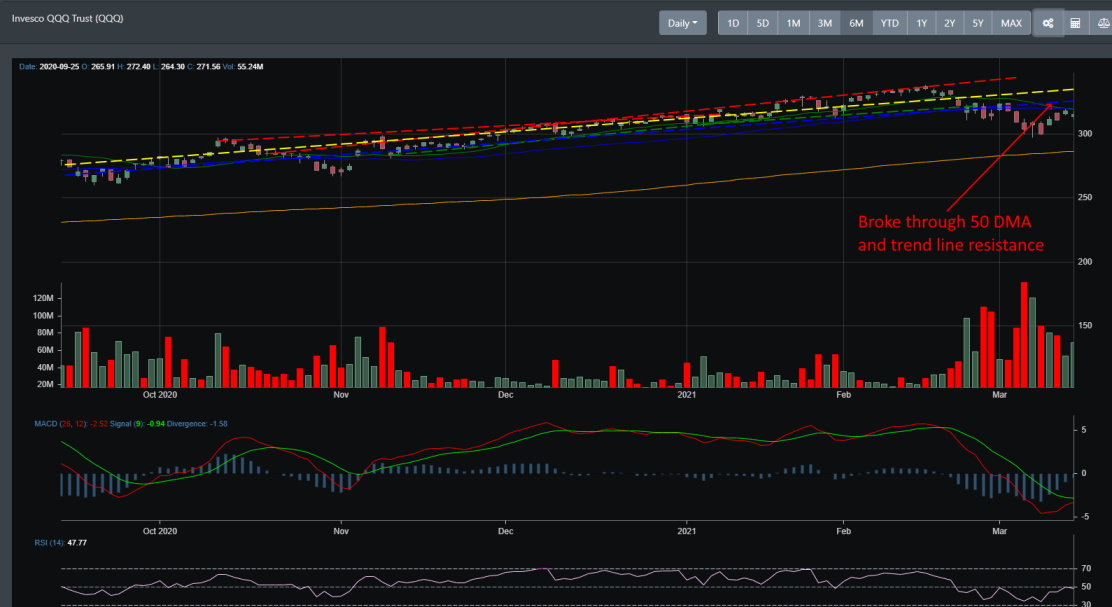Choose the 6M range button
The height and width of the screenshot is (607, 1112).
pos(857,23)
